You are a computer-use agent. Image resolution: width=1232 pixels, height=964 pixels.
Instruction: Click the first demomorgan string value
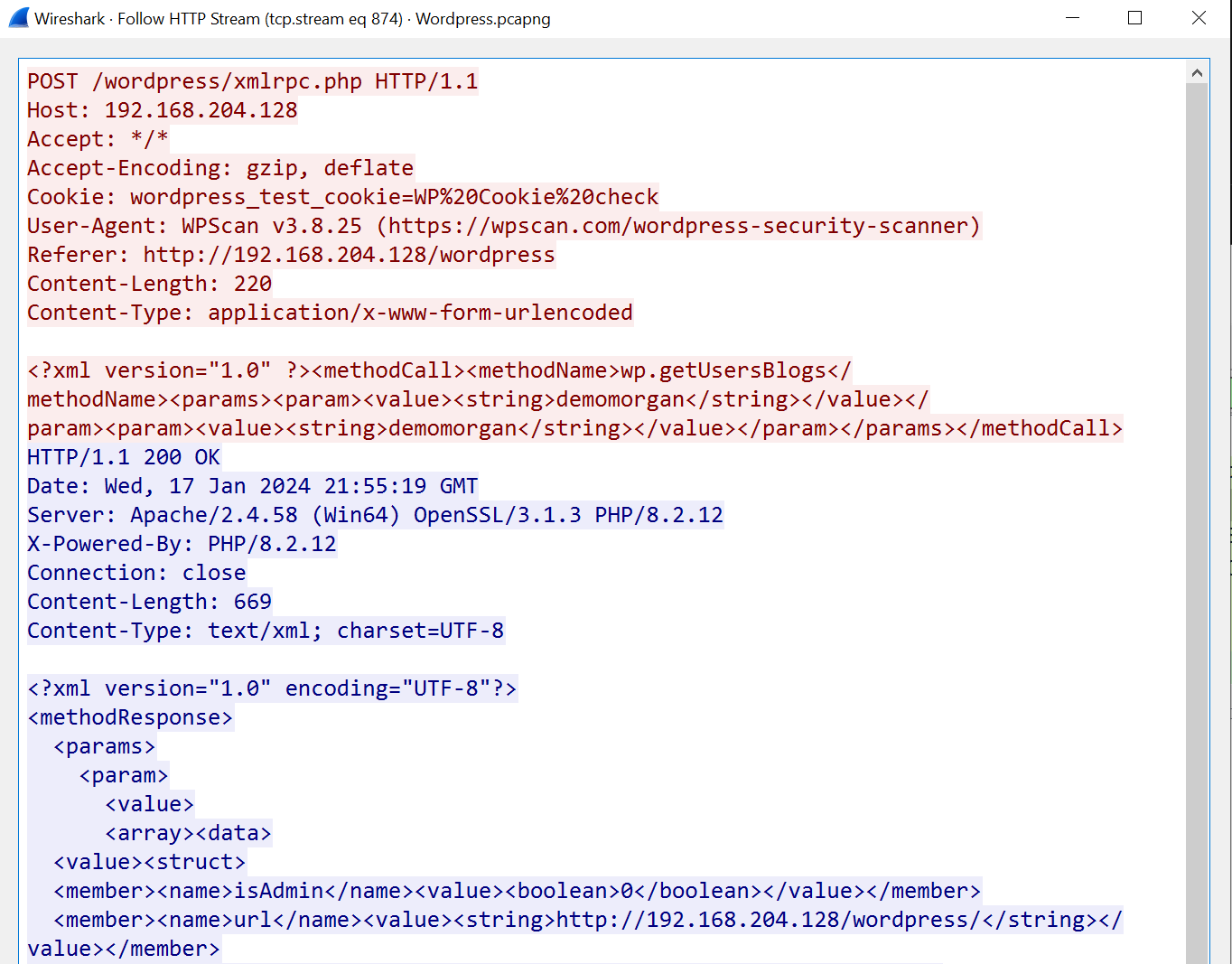point(621,399)
